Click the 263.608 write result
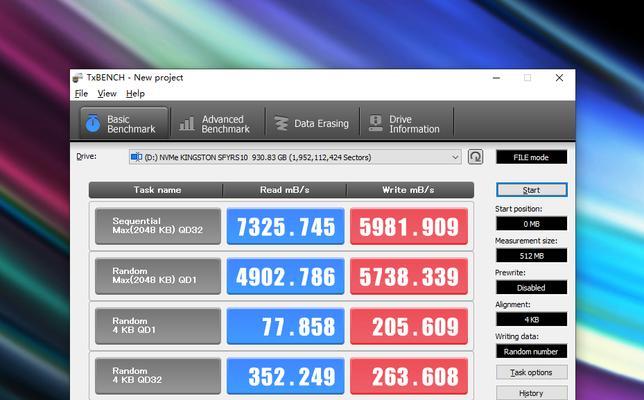This screenshot has height=400, width=644. pos(409,376)
